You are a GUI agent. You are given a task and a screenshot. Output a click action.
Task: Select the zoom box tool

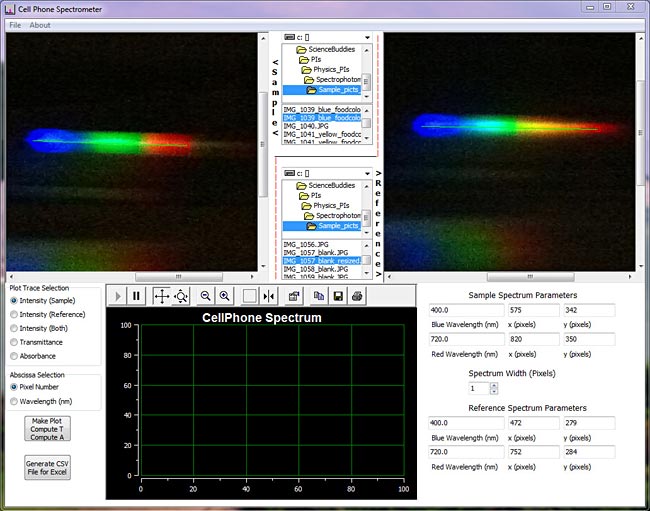pyautogui.click(x=181, y=296)
